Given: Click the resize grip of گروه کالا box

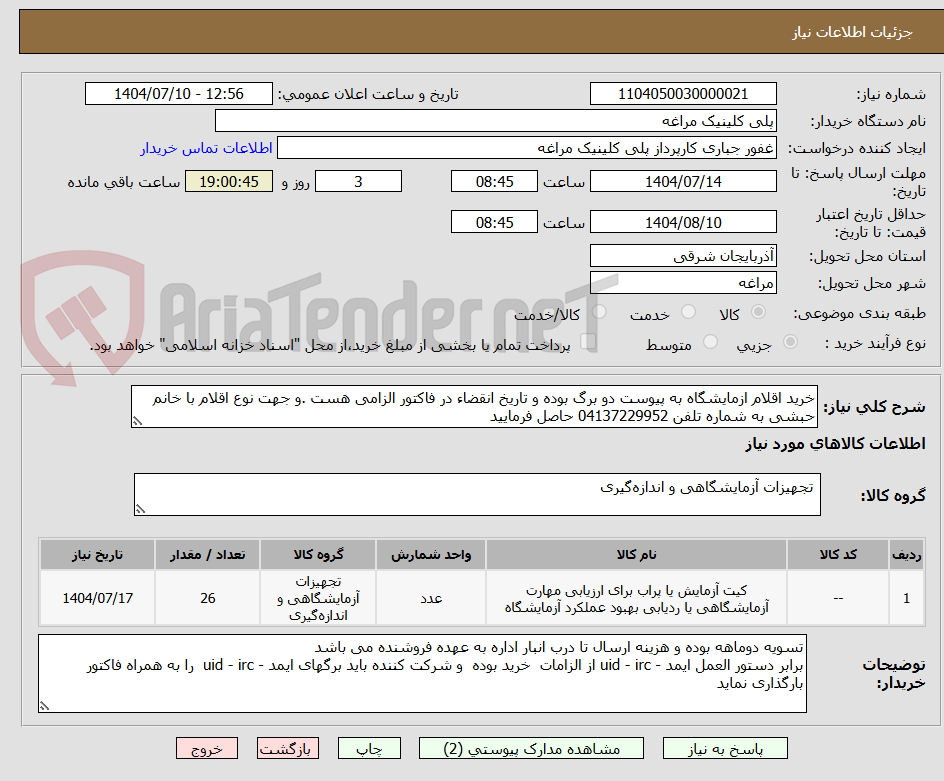Looking at the screenshot, I should 140,506.
